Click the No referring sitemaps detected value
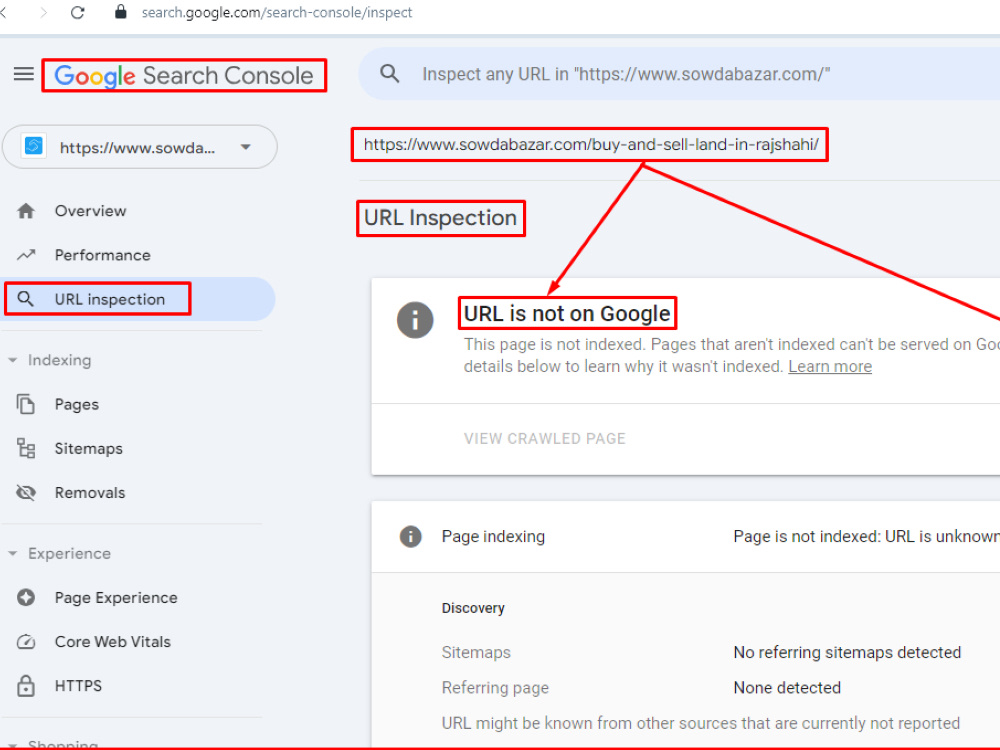Screen dimensions: 1000x750 point(847,652)
